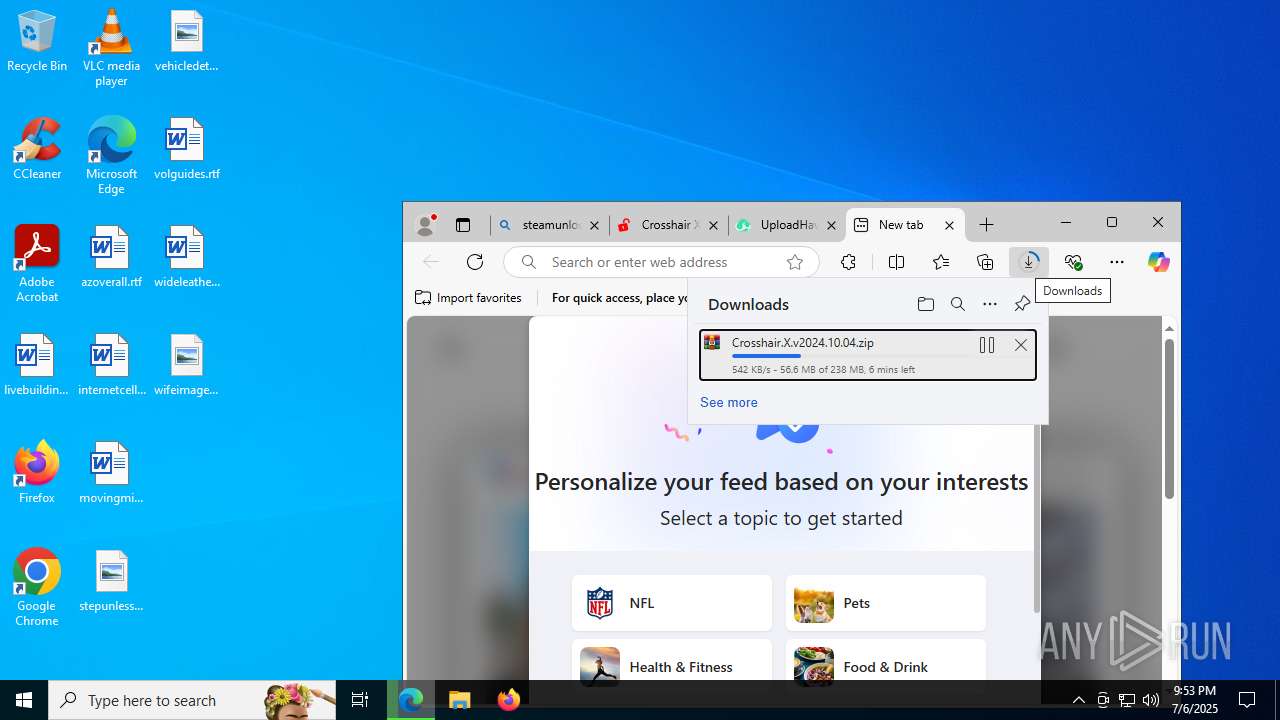1280x720 pixels.
Task: Launch CCleaner from desktop
Action: [x=37, y=150]
